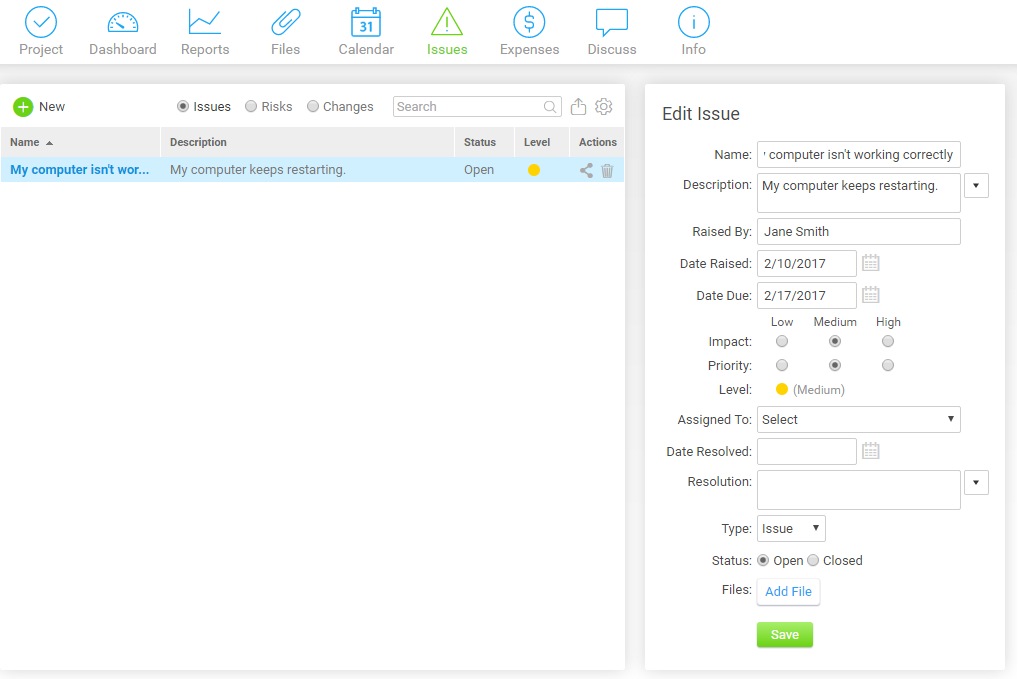Open the Assigned To dropdown
1018x679 pixels.
(858, 419)
